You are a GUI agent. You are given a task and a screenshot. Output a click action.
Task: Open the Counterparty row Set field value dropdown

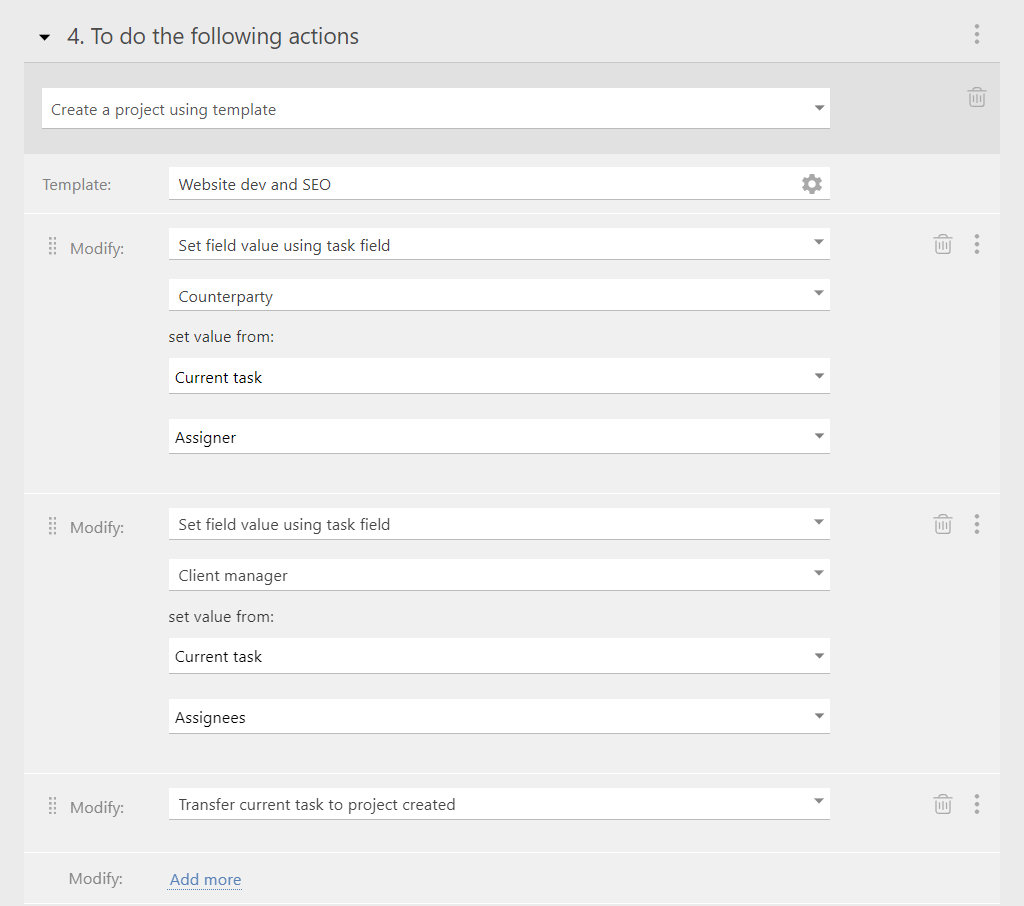point(499,244)
